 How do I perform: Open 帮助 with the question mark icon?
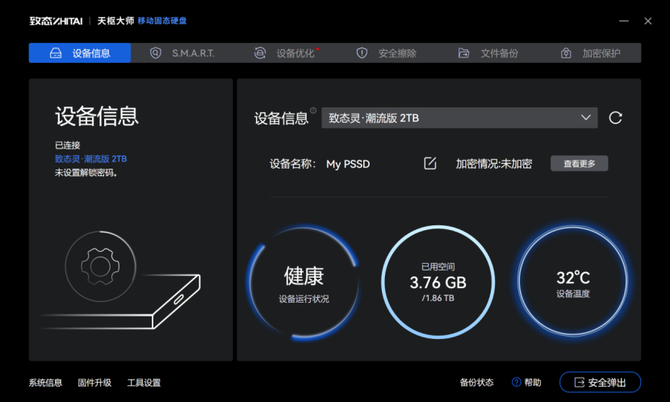tap(526, 382)
